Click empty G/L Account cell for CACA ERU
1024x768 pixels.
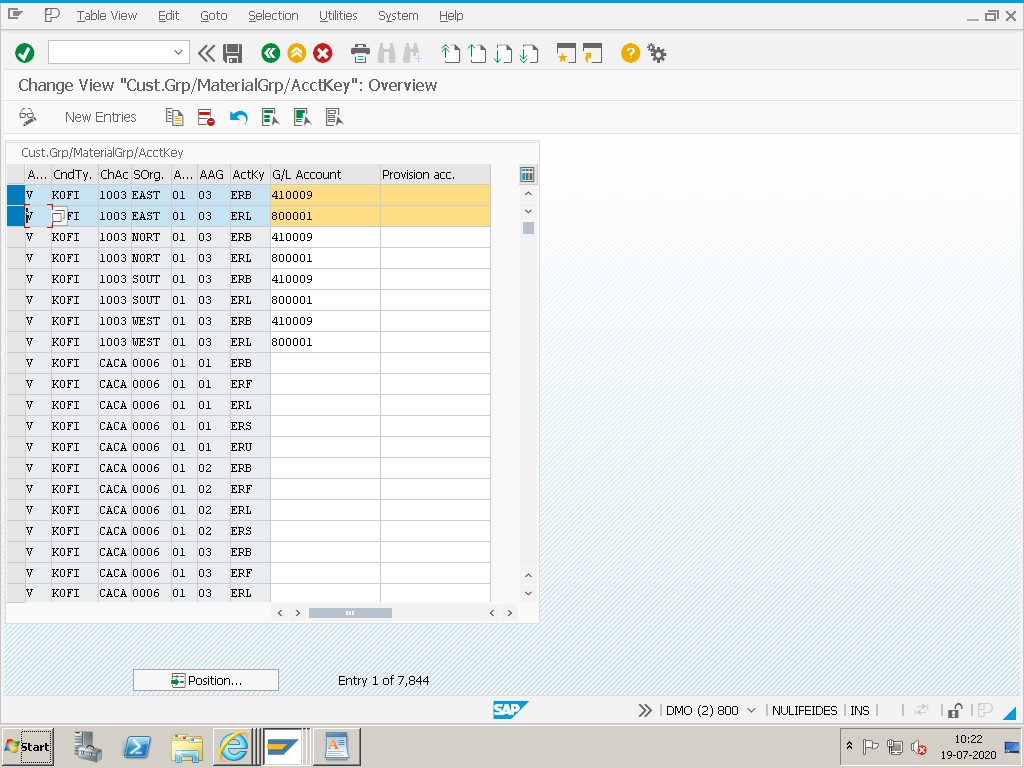click(325, 447)
